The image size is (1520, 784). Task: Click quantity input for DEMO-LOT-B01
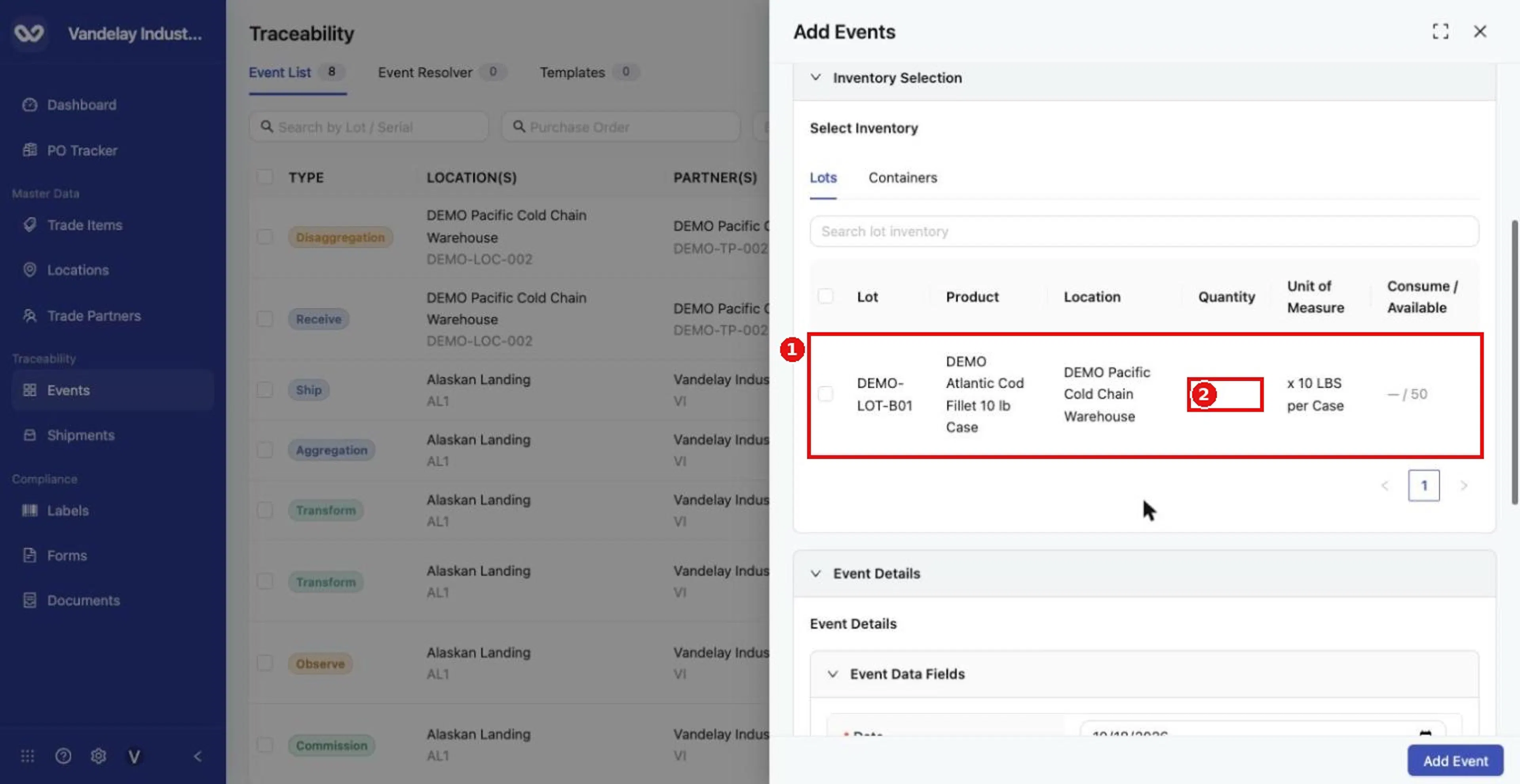[x=1225, y=394]
